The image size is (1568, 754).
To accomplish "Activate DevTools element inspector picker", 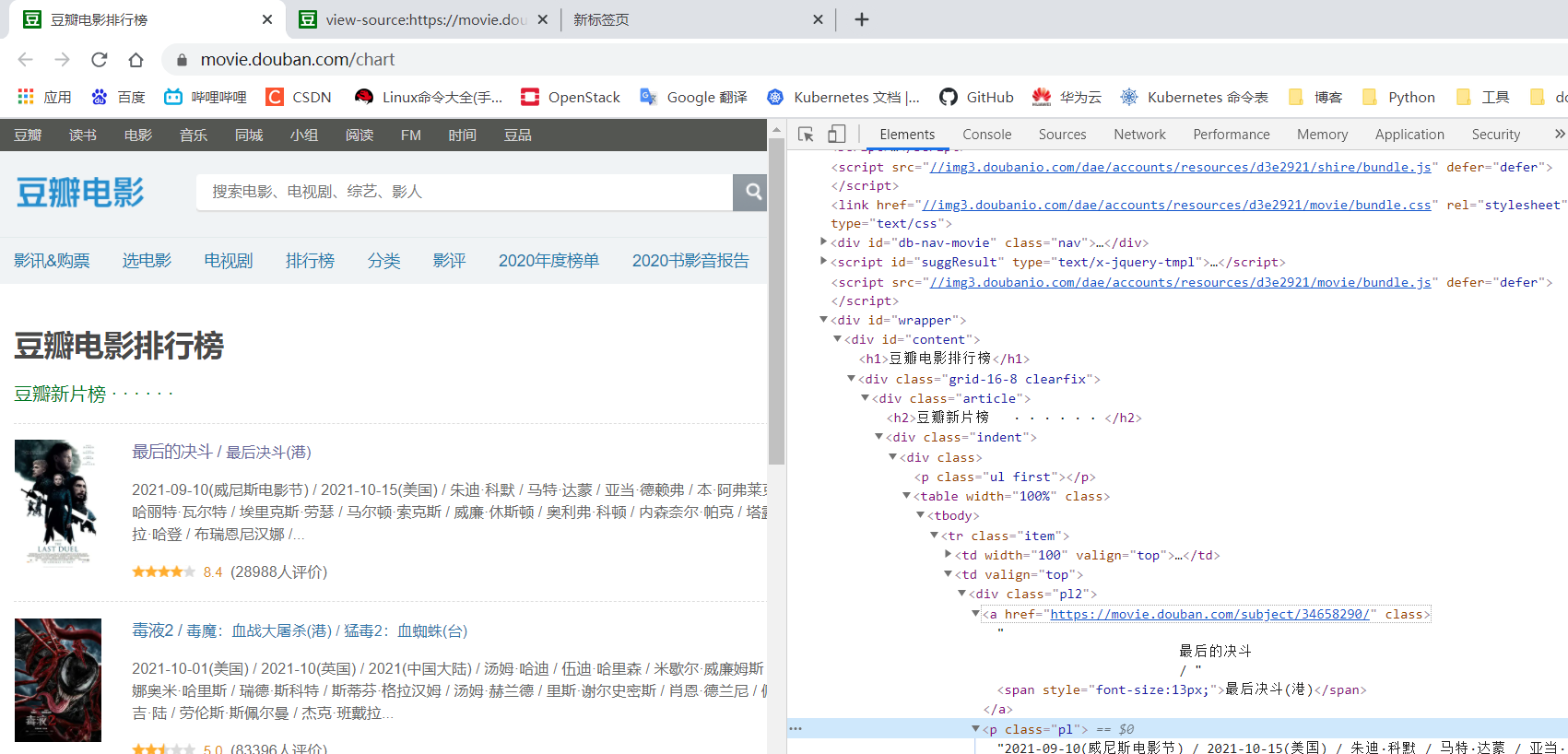I will tap(806, 135).
